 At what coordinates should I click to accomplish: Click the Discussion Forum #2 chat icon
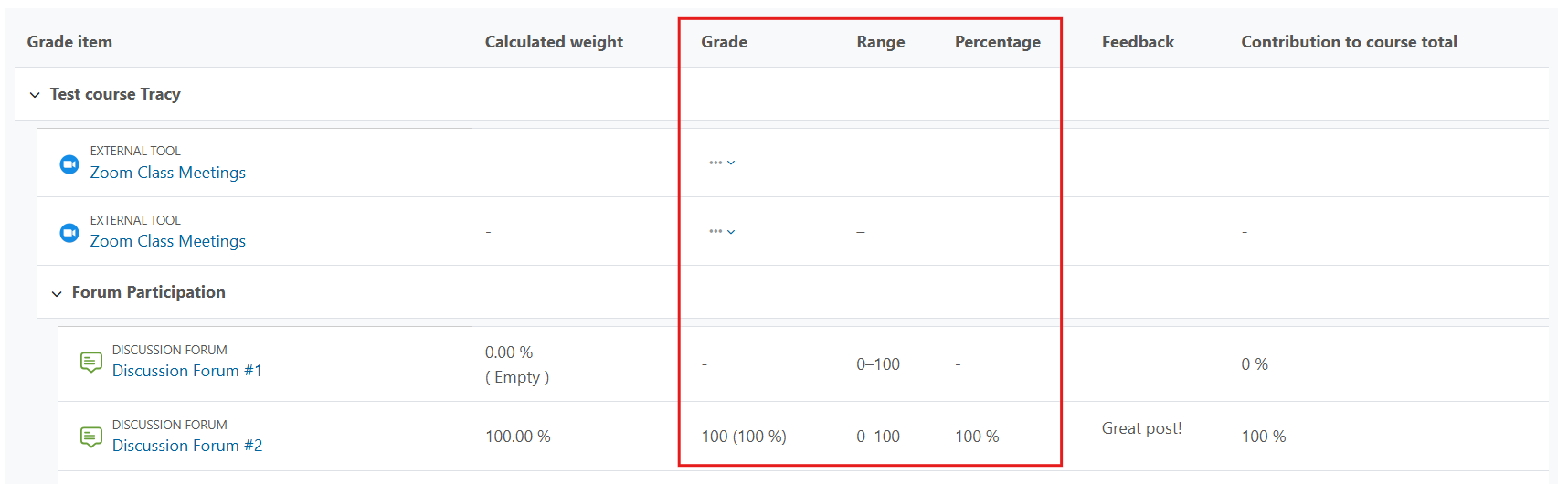91,437
